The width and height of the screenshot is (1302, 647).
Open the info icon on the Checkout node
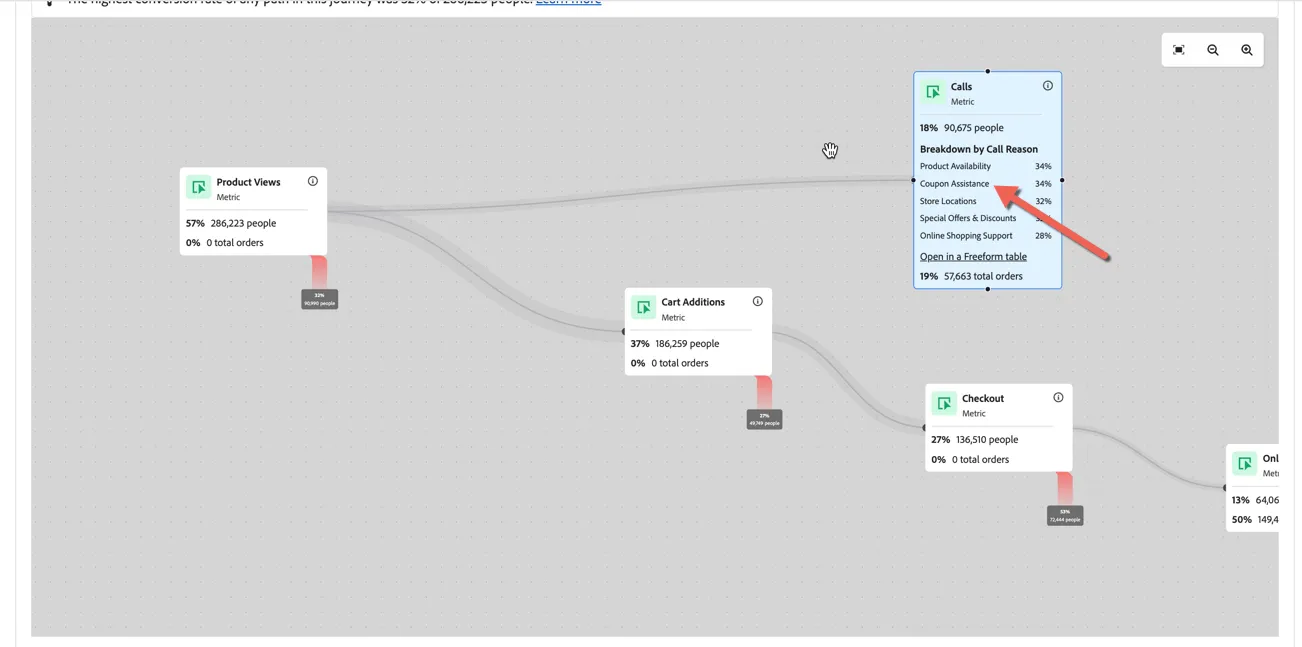[x=1058, y=397]
